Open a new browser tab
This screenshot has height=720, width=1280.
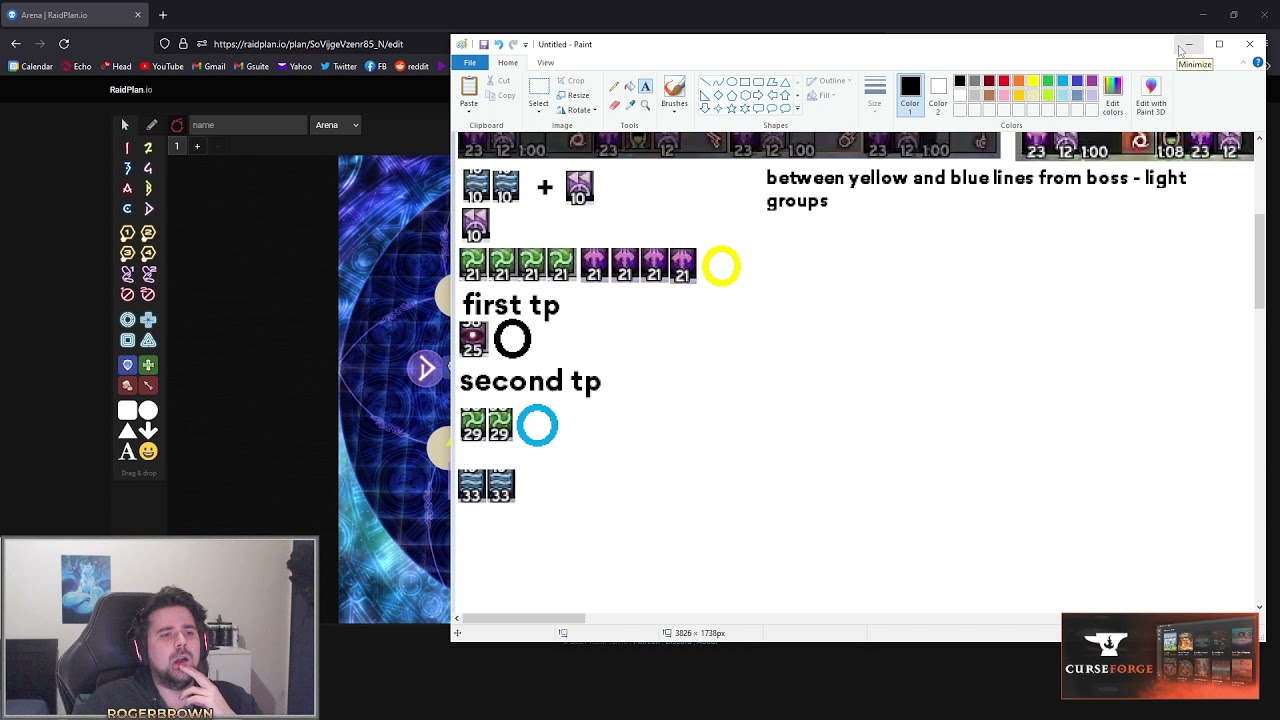tap(163, 15)
